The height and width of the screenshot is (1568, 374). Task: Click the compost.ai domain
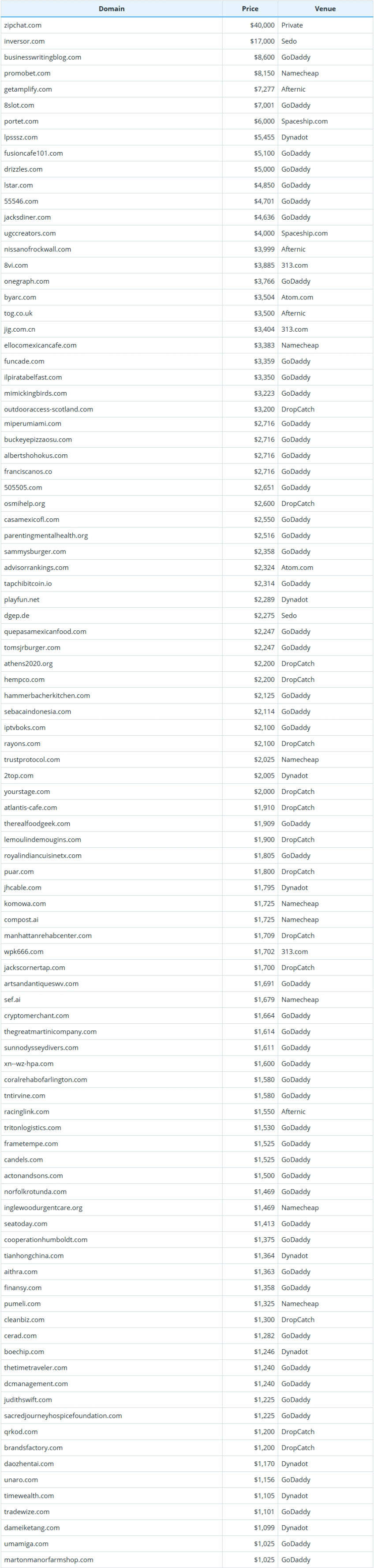(x=21, y=919)
